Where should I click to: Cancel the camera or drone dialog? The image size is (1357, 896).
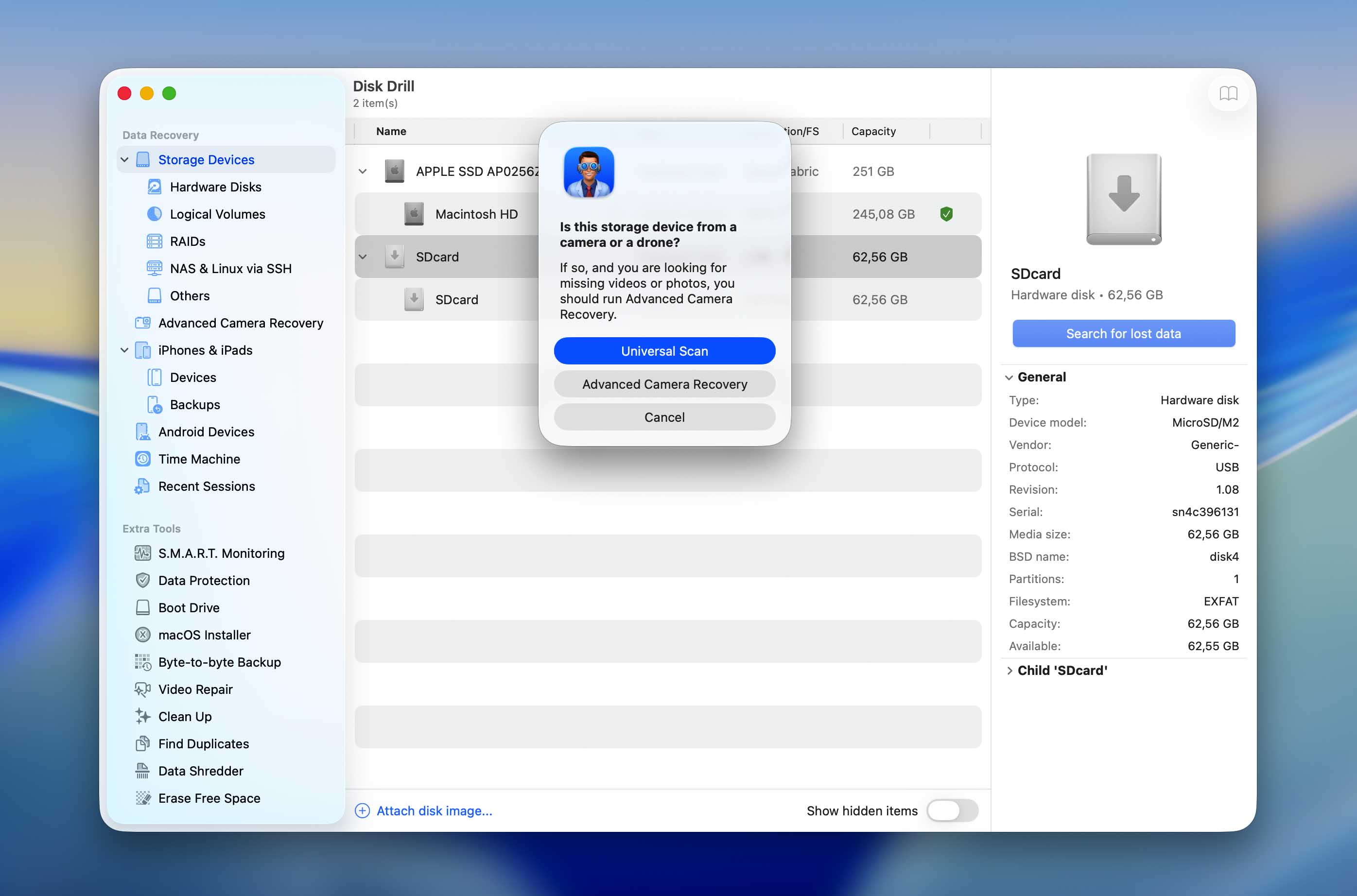[664, 417]
